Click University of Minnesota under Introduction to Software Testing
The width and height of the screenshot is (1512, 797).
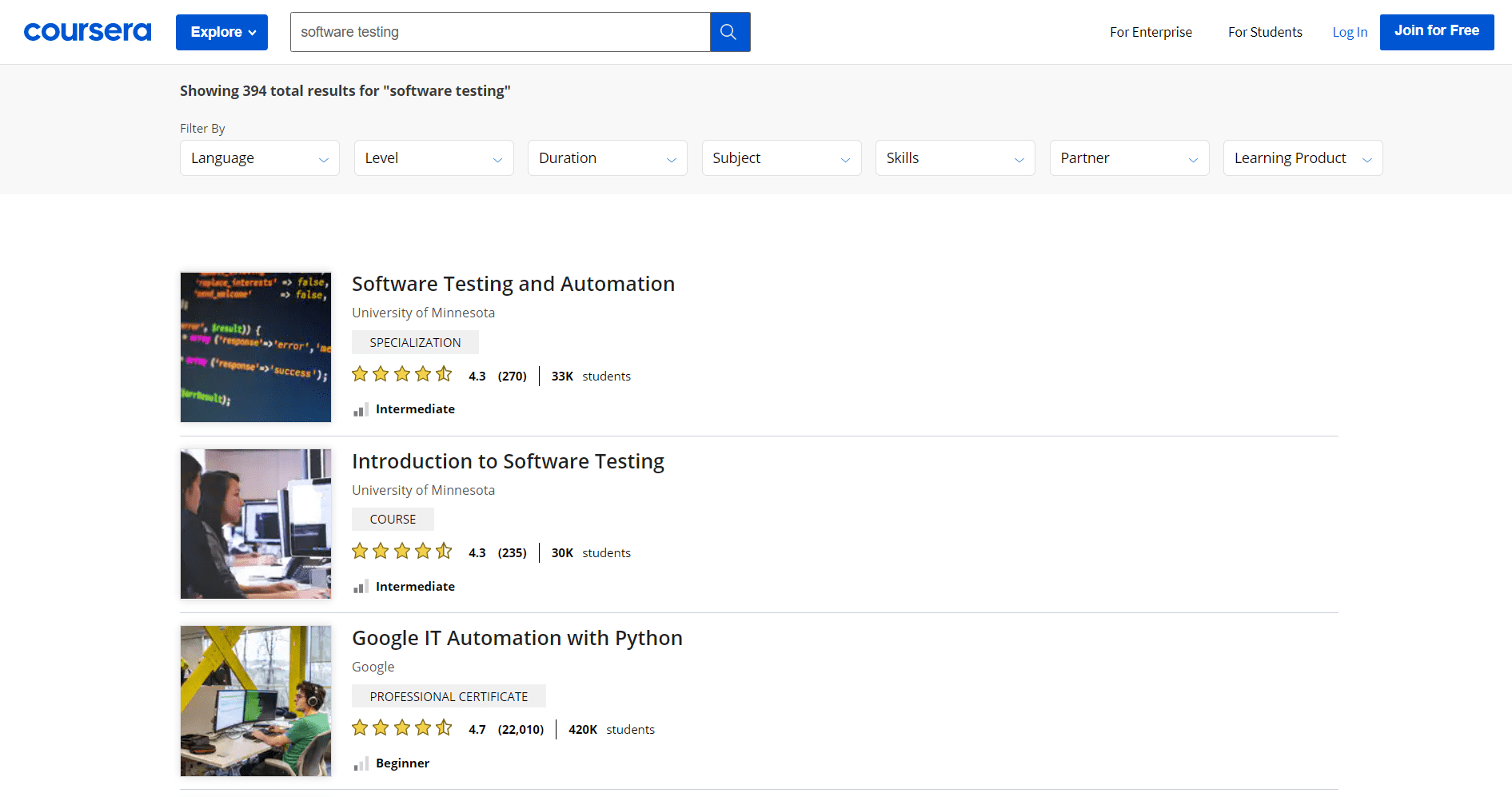(x=423, y=490)
